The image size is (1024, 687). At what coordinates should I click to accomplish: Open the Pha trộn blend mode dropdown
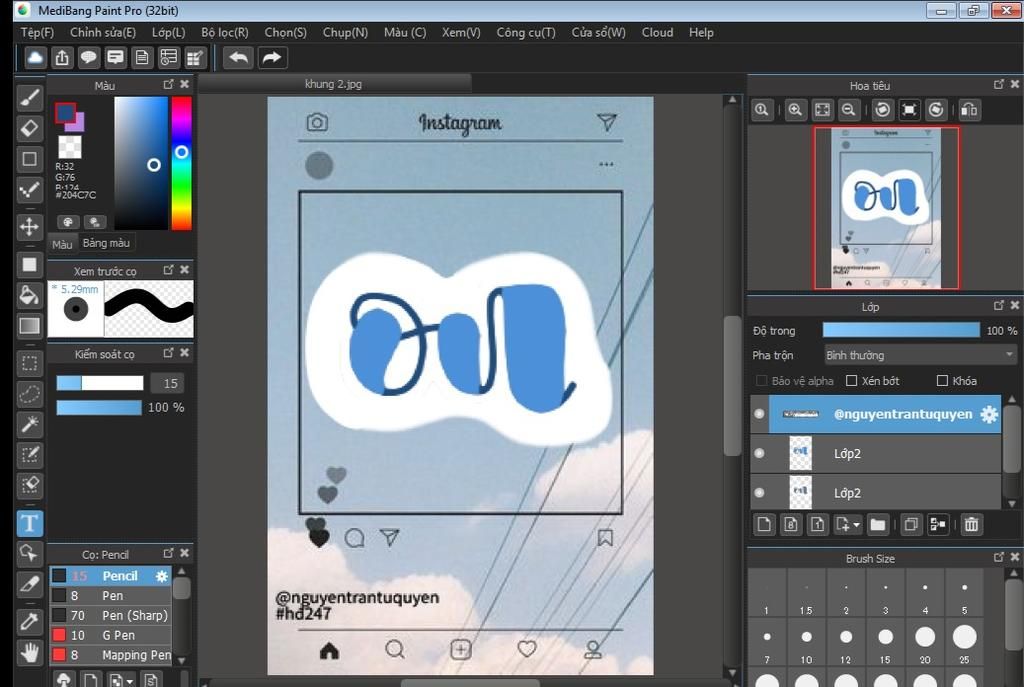[920, 355]
